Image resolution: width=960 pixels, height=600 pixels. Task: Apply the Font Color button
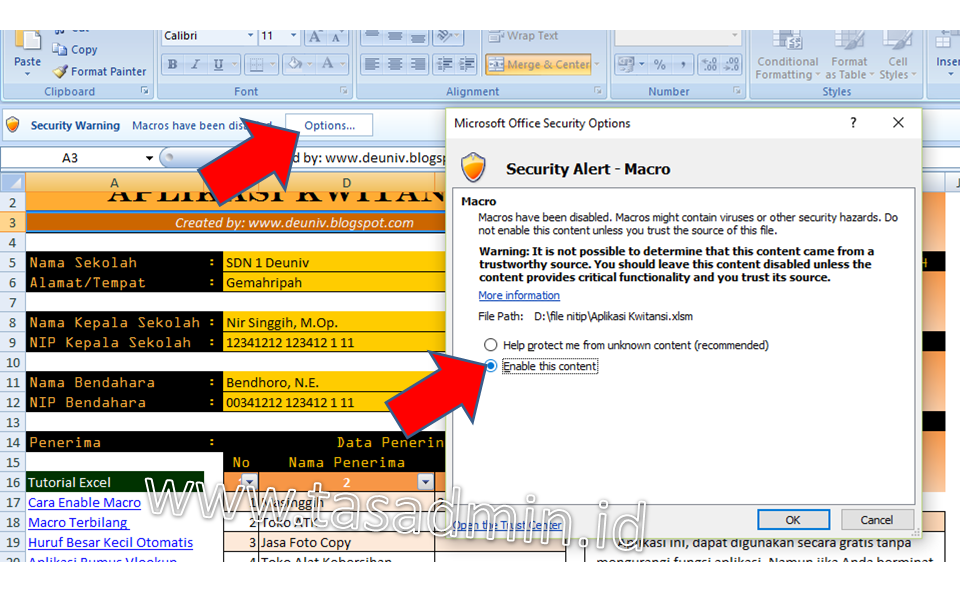[328, 64]
